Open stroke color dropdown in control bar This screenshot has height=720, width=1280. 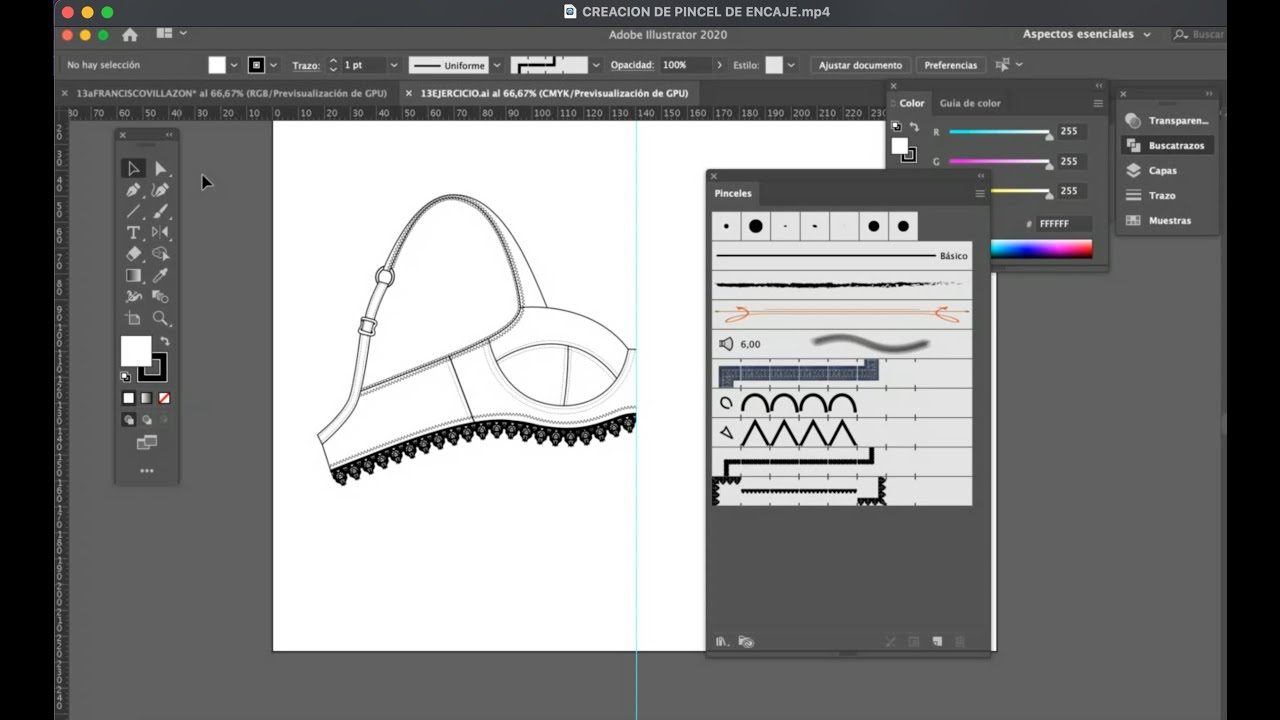[274, 65]
